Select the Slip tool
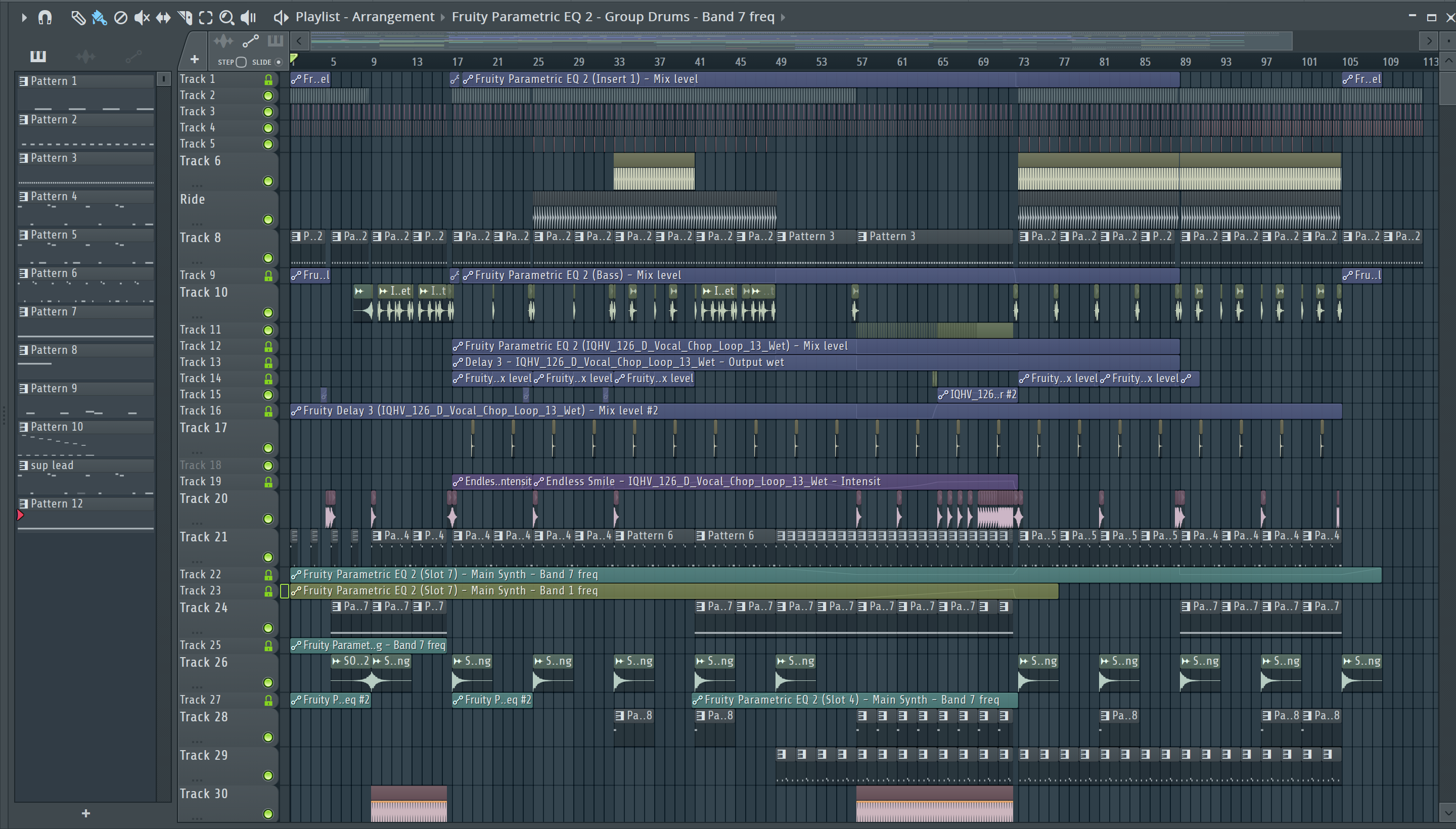 pos(163,18)
